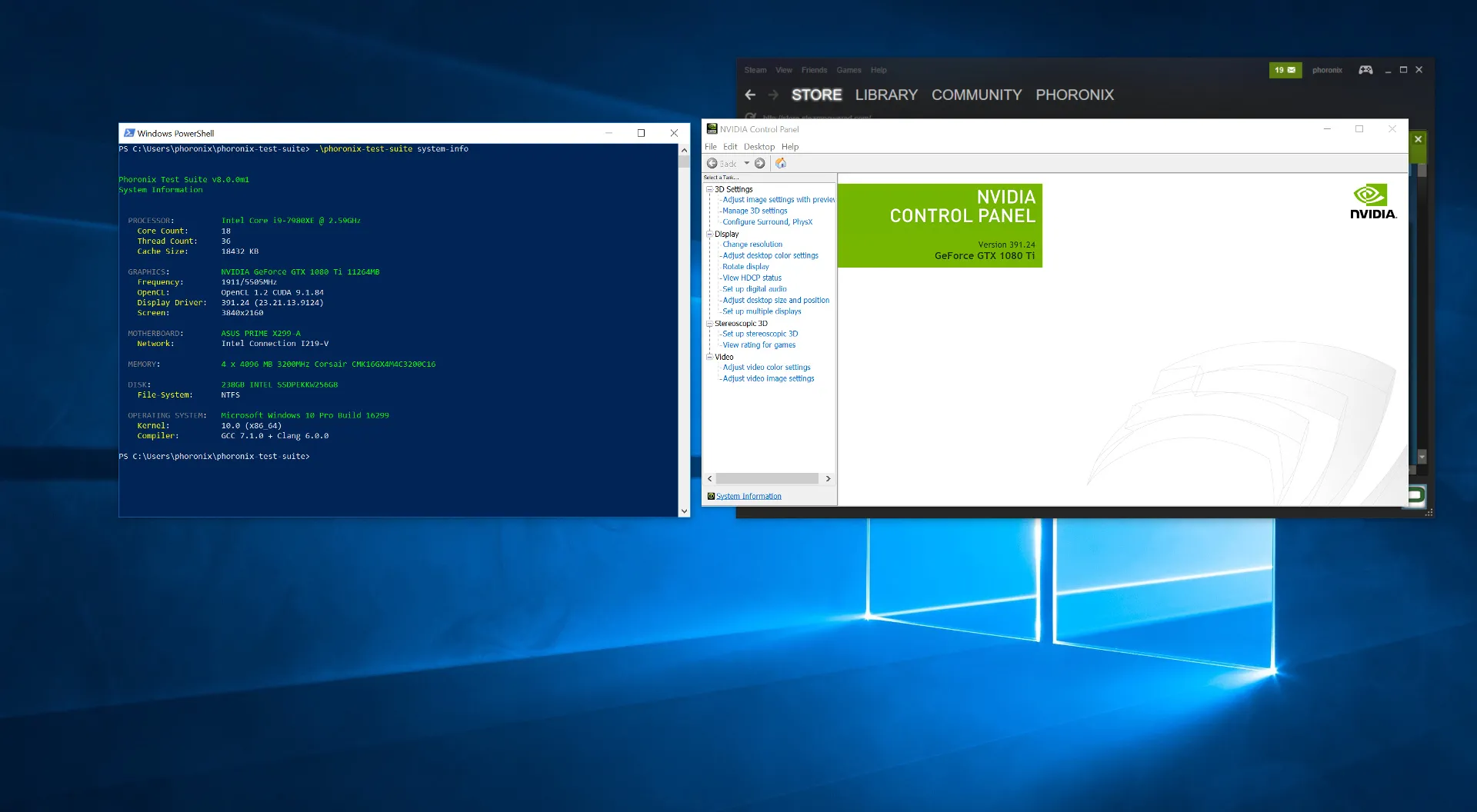Click the Forward arrow in NVIDIA toolbar

click(x=760, y=163)
